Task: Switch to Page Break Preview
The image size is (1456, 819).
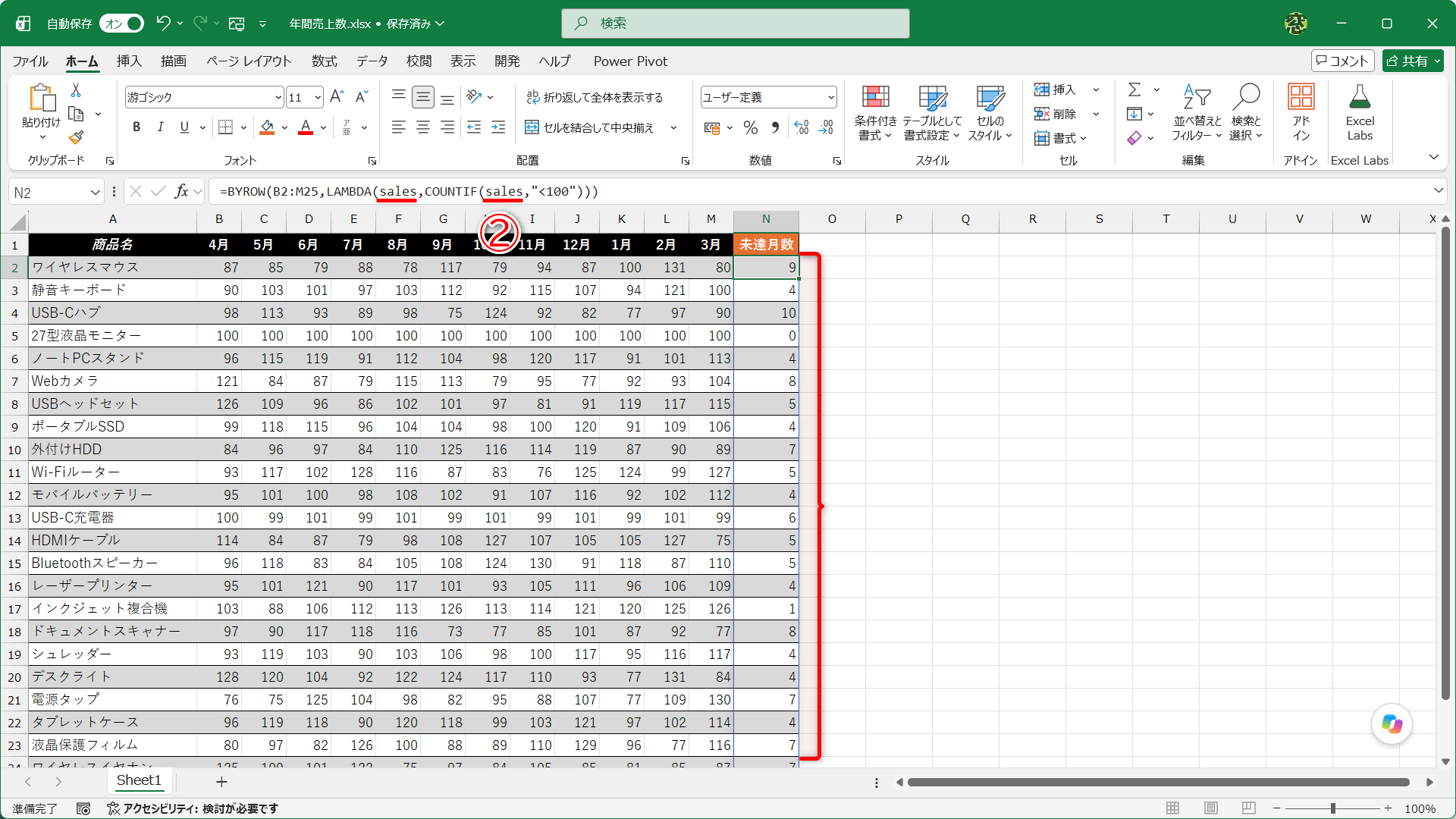Action: click(1249, 808)
